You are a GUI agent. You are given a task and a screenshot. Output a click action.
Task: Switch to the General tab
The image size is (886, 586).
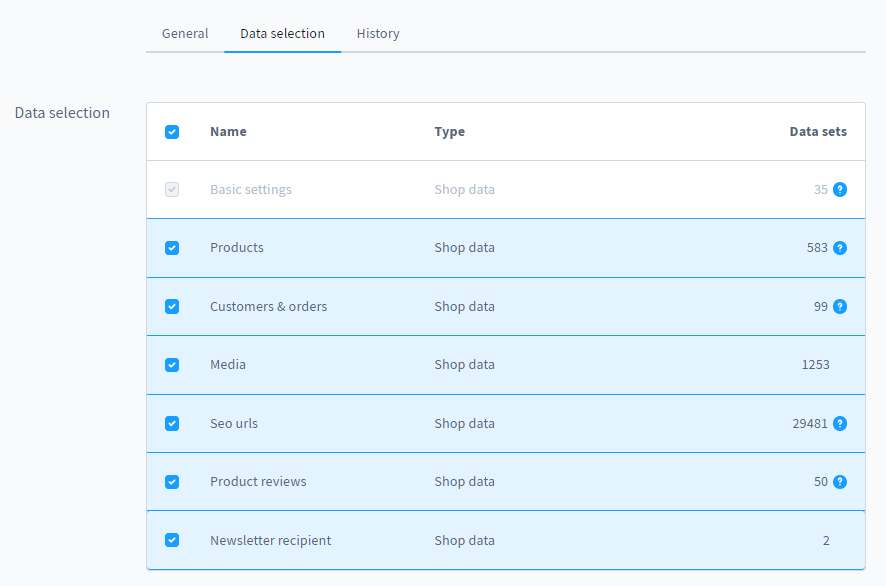[184, 33]
